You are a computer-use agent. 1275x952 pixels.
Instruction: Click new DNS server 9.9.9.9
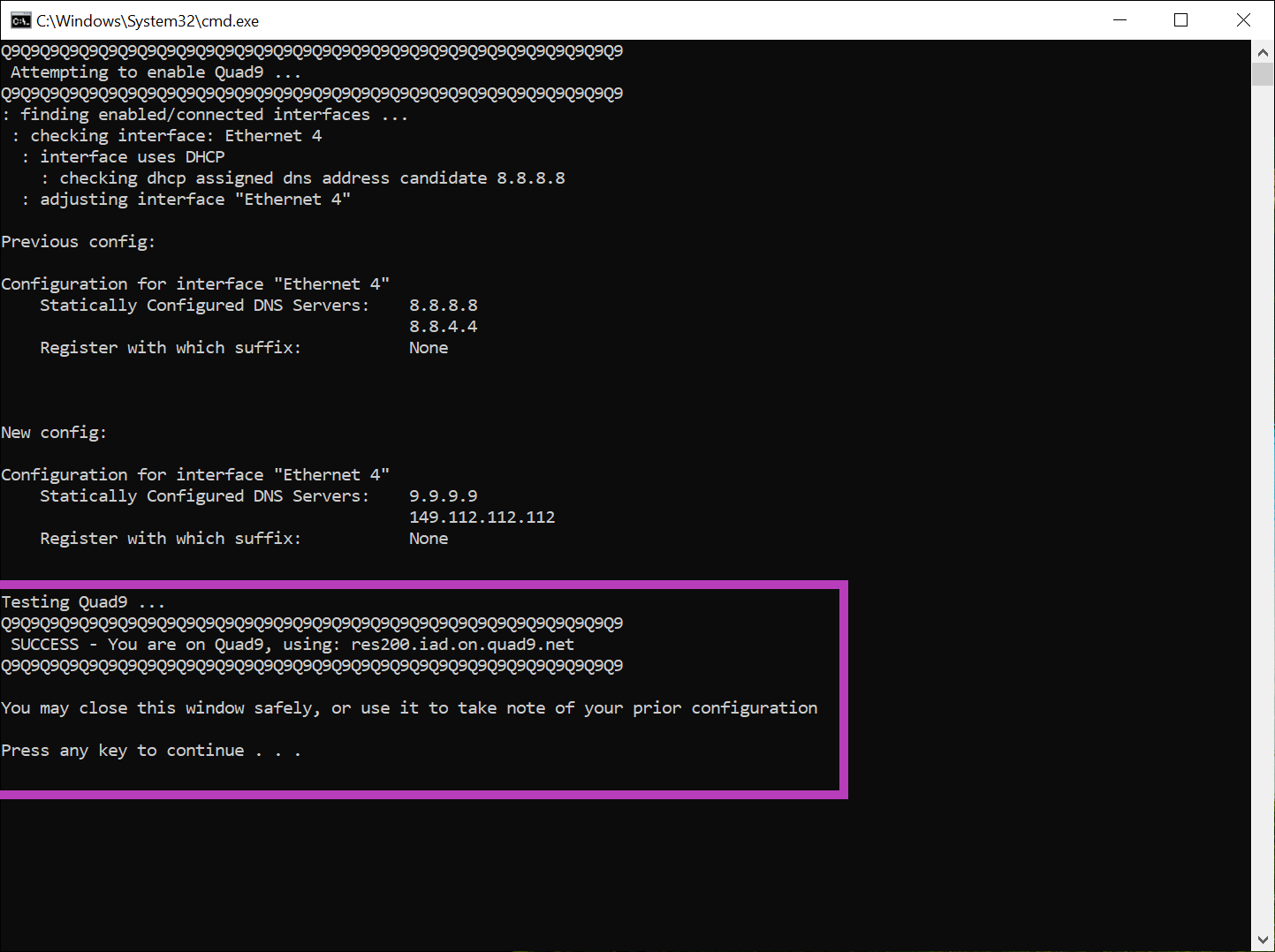[444, 496]
